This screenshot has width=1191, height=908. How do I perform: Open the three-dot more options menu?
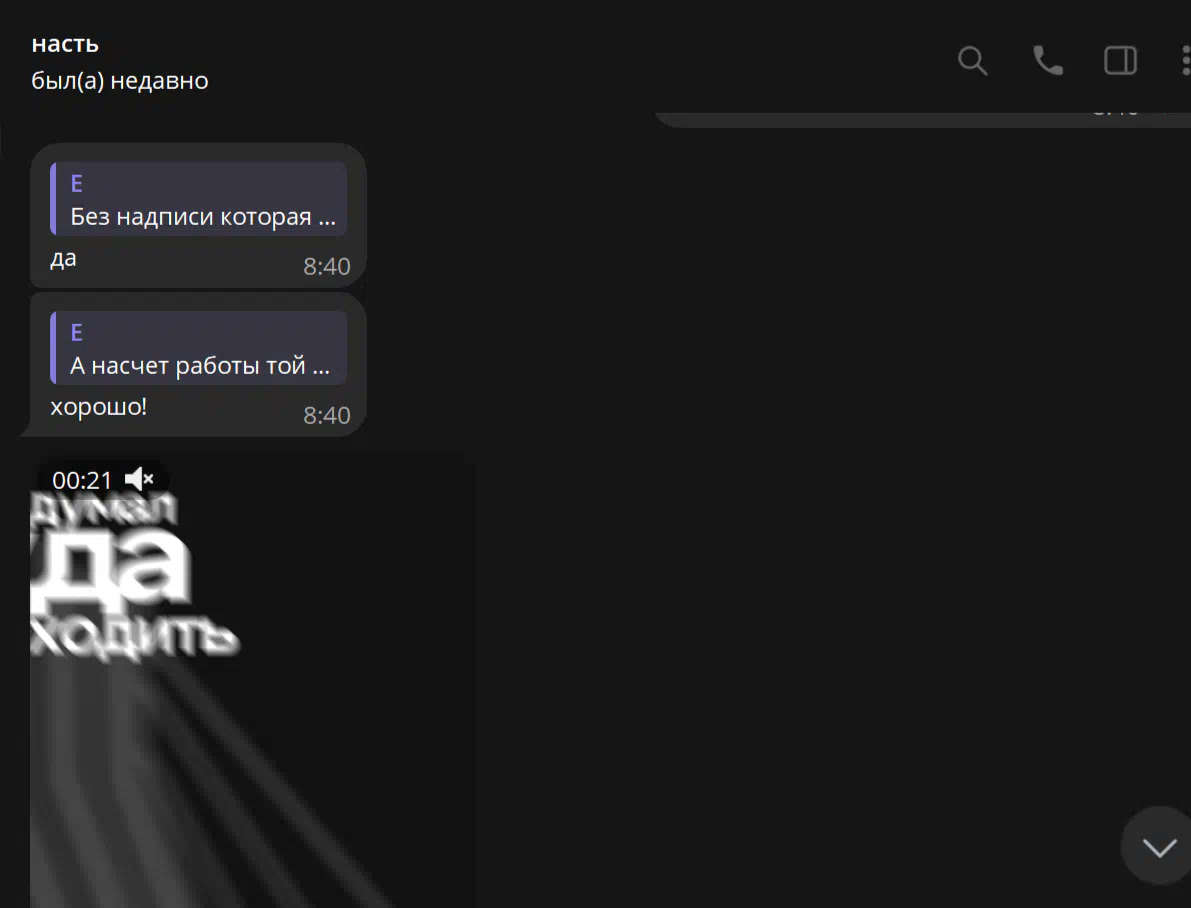coord(1185,61)
